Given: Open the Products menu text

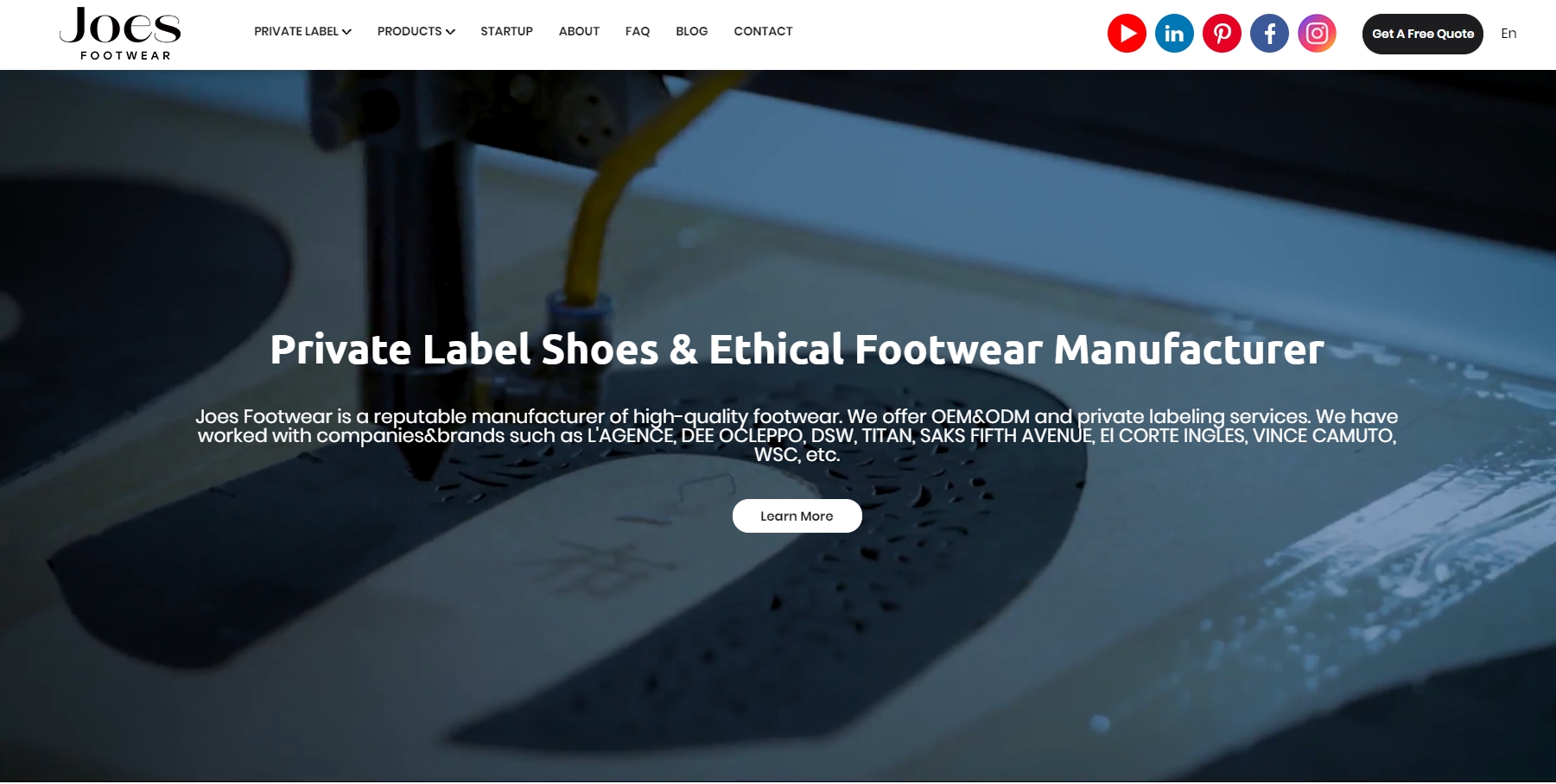Looking at the screenshot, I should (410, 31).
